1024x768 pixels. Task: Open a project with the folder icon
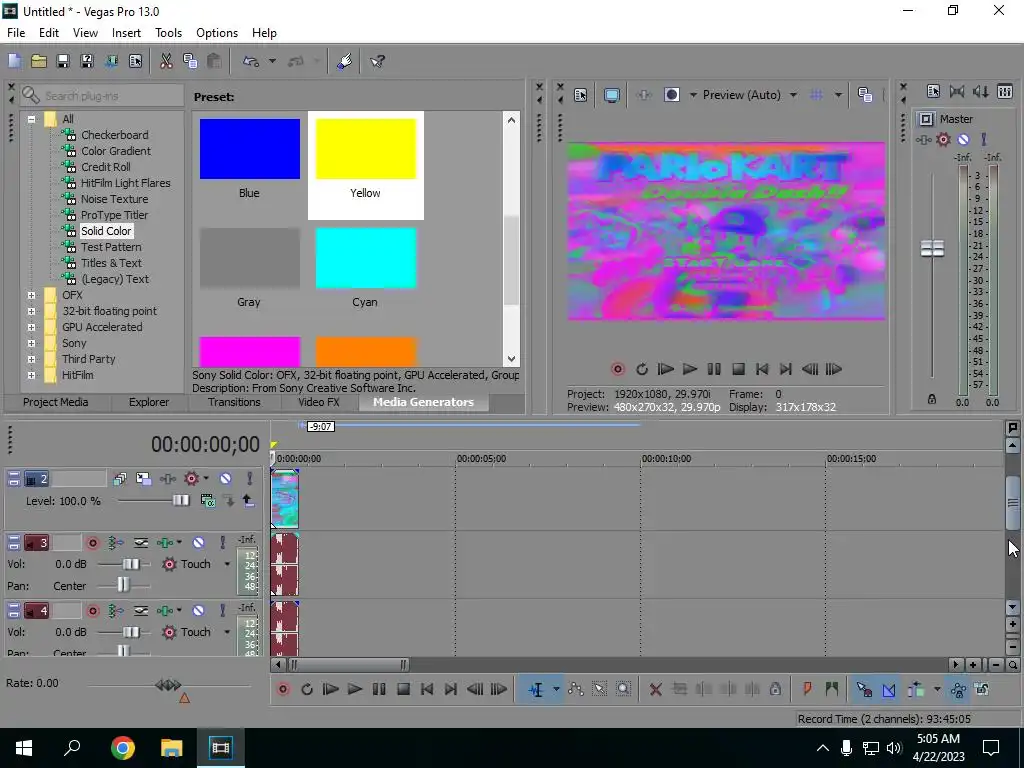[x=39, y=61]
